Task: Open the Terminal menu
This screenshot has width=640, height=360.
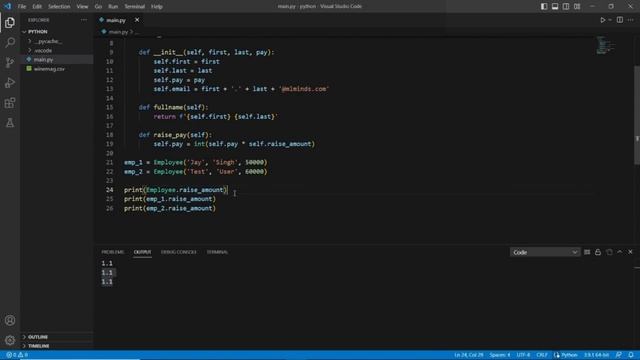Action: click(135, 7)
